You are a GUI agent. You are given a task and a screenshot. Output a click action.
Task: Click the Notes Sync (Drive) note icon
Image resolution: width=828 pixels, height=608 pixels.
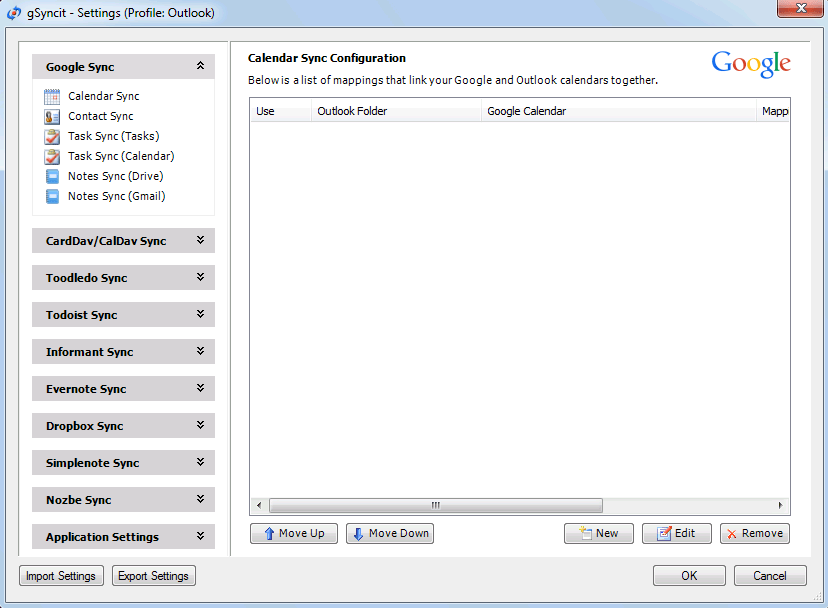point(52,176)
